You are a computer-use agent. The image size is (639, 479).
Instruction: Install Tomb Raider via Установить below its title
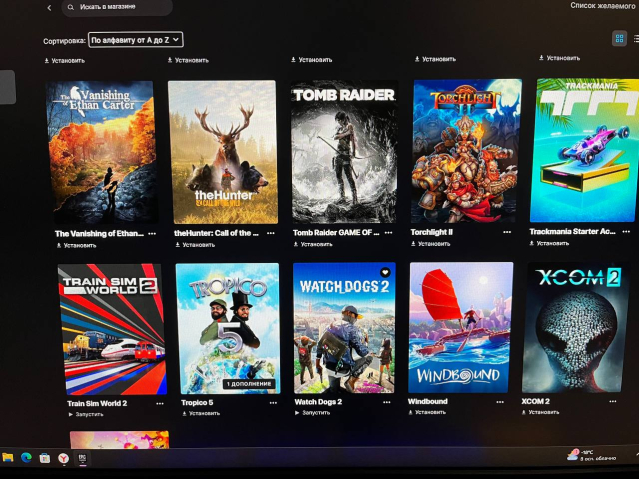click(313, 245)
